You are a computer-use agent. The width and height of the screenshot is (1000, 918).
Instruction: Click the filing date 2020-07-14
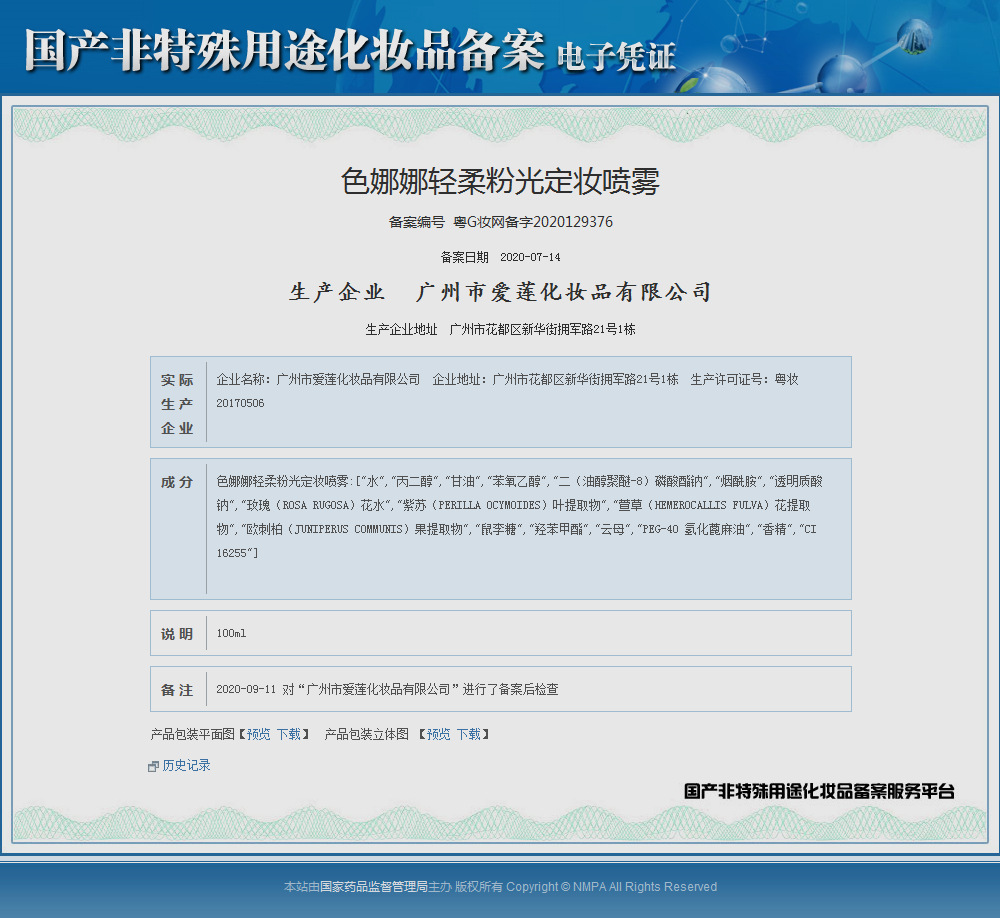click(x=530, y=257)
